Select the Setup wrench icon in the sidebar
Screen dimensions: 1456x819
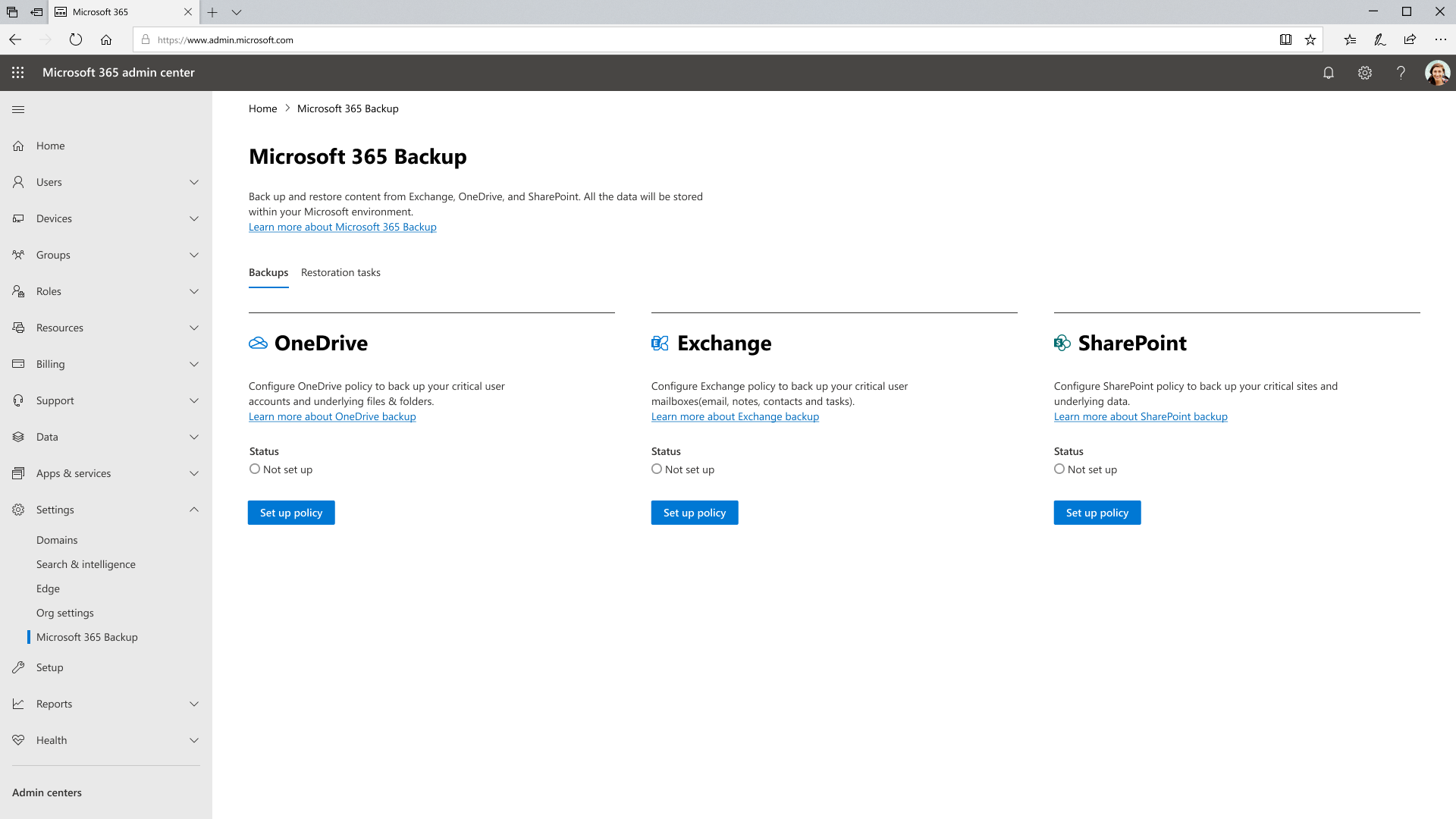click(18, 667)
